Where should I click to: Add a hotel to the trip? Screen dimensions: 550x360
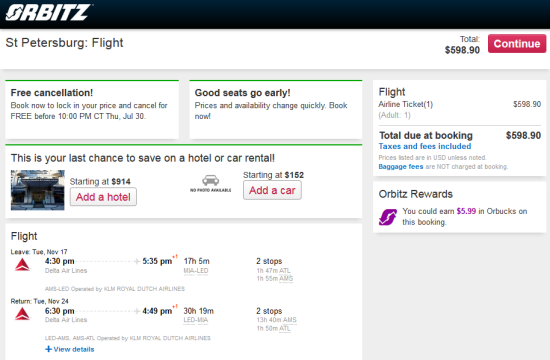pos(103,197)
